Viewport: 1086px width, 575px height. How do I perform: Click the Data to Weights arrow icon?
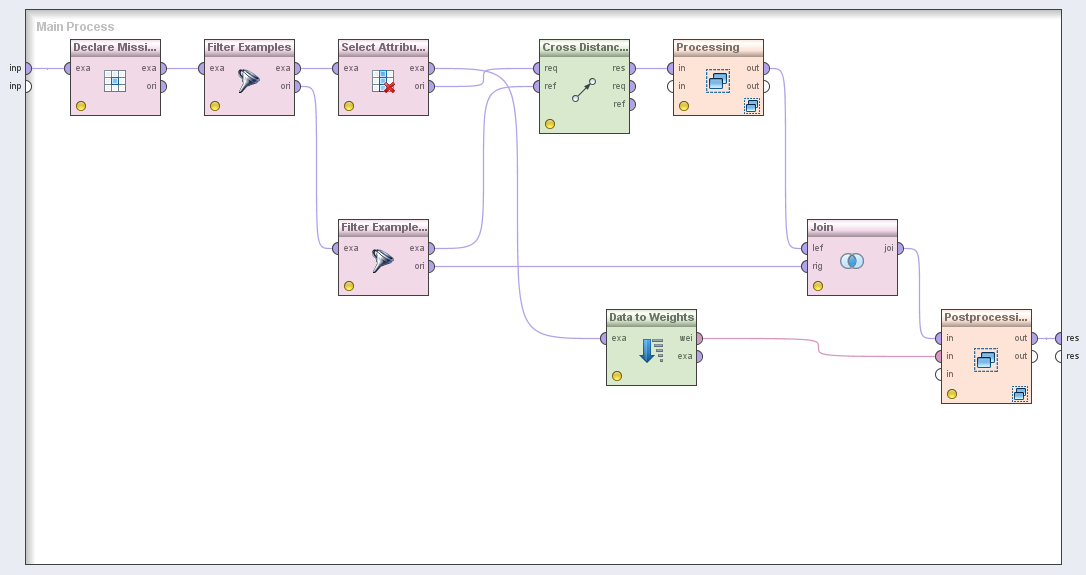651,351
